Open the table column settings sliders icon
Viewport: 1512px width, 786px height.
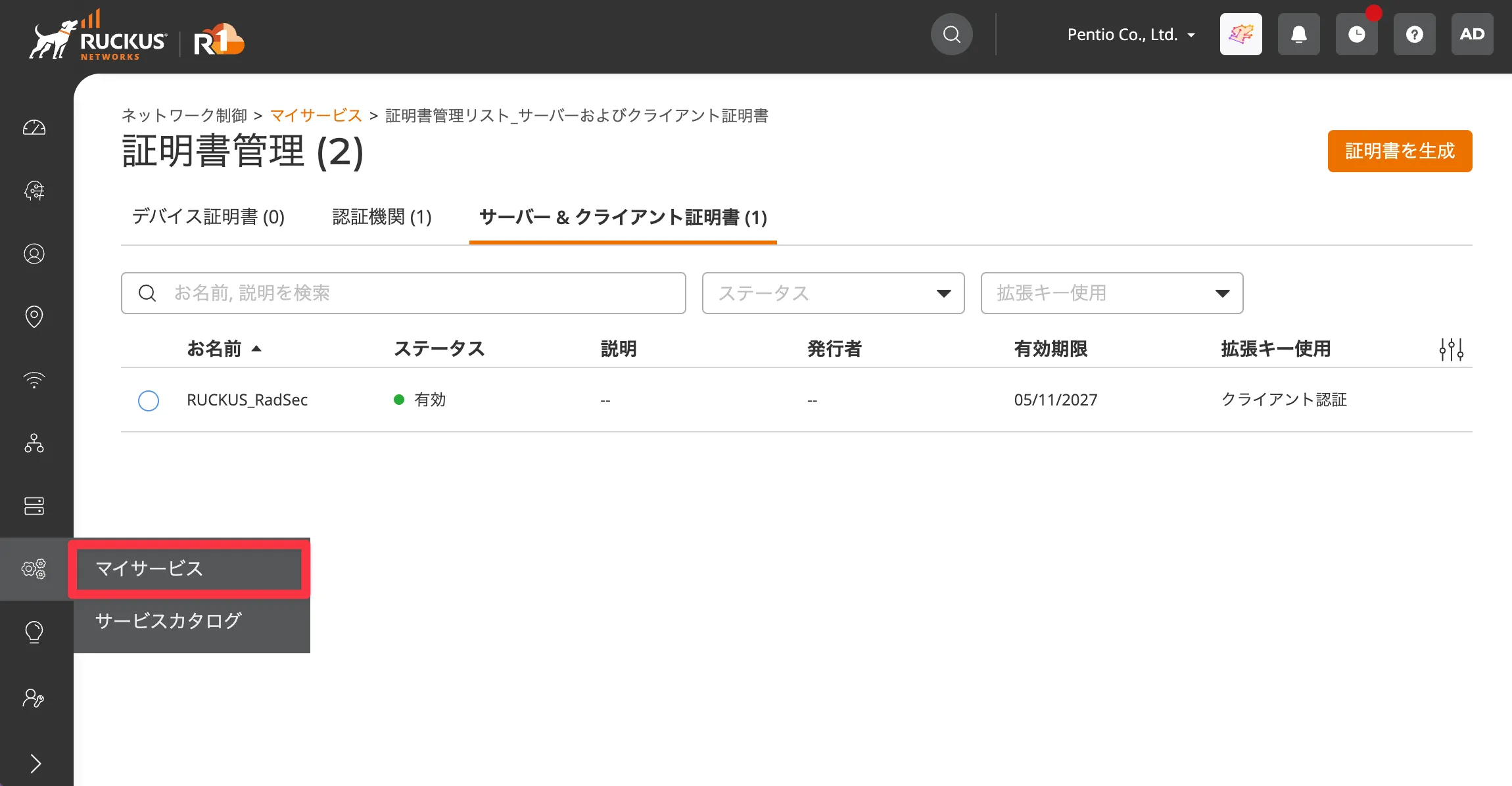click(x=1452, y=349)
